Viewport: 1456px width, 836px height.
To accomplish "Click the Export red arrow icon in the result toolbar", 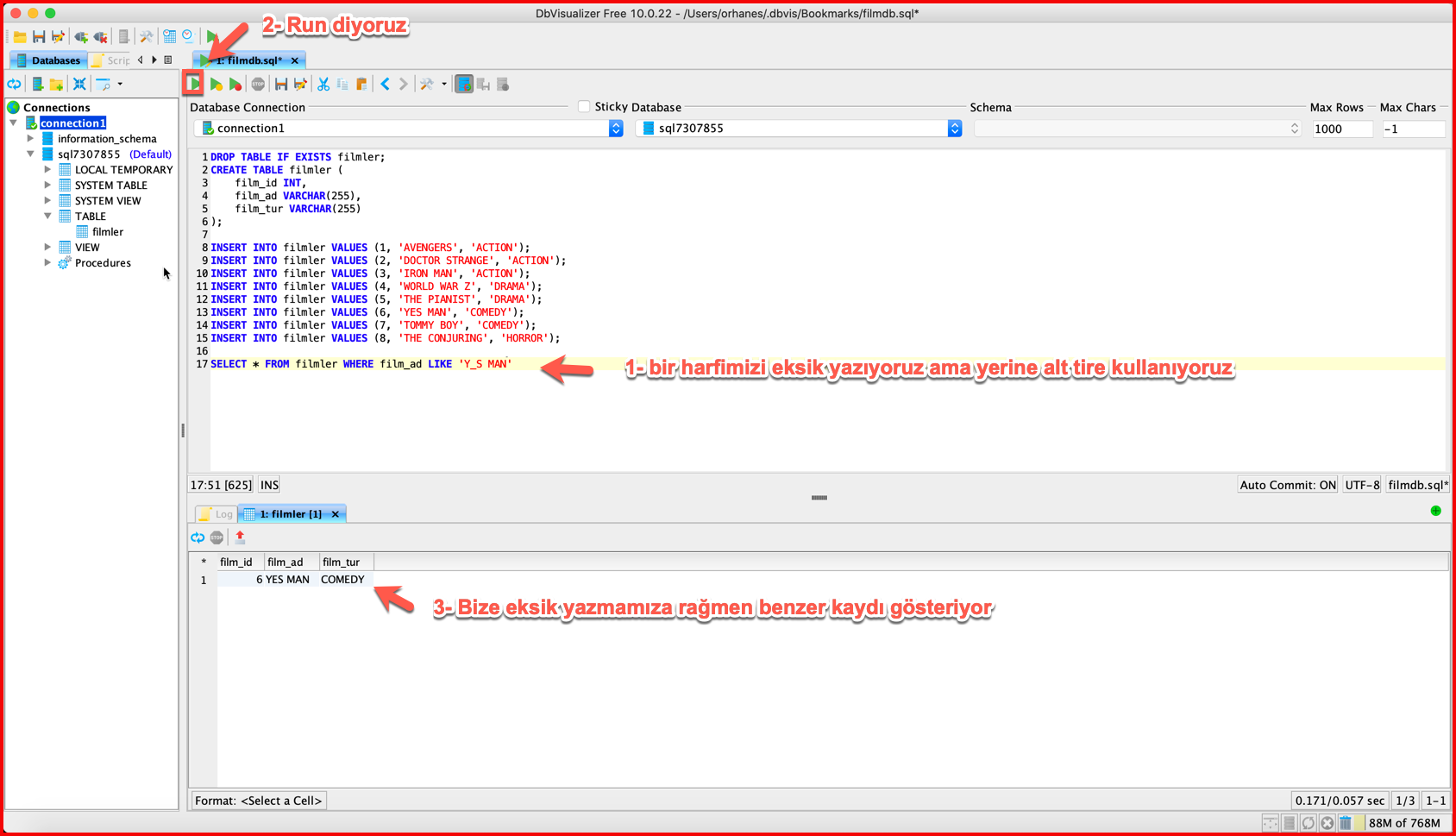I will coord(240,537).
